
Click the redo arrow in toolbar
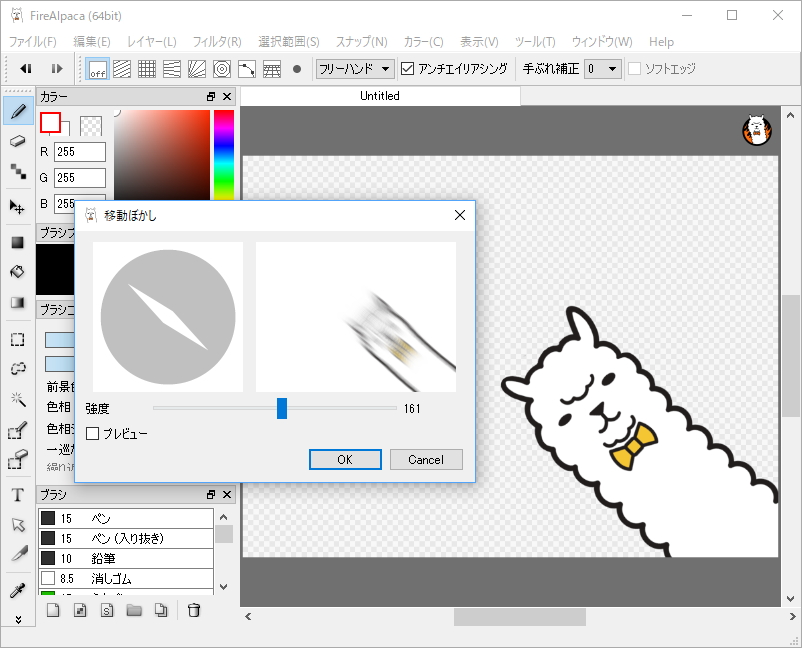[x=57, y=69]
